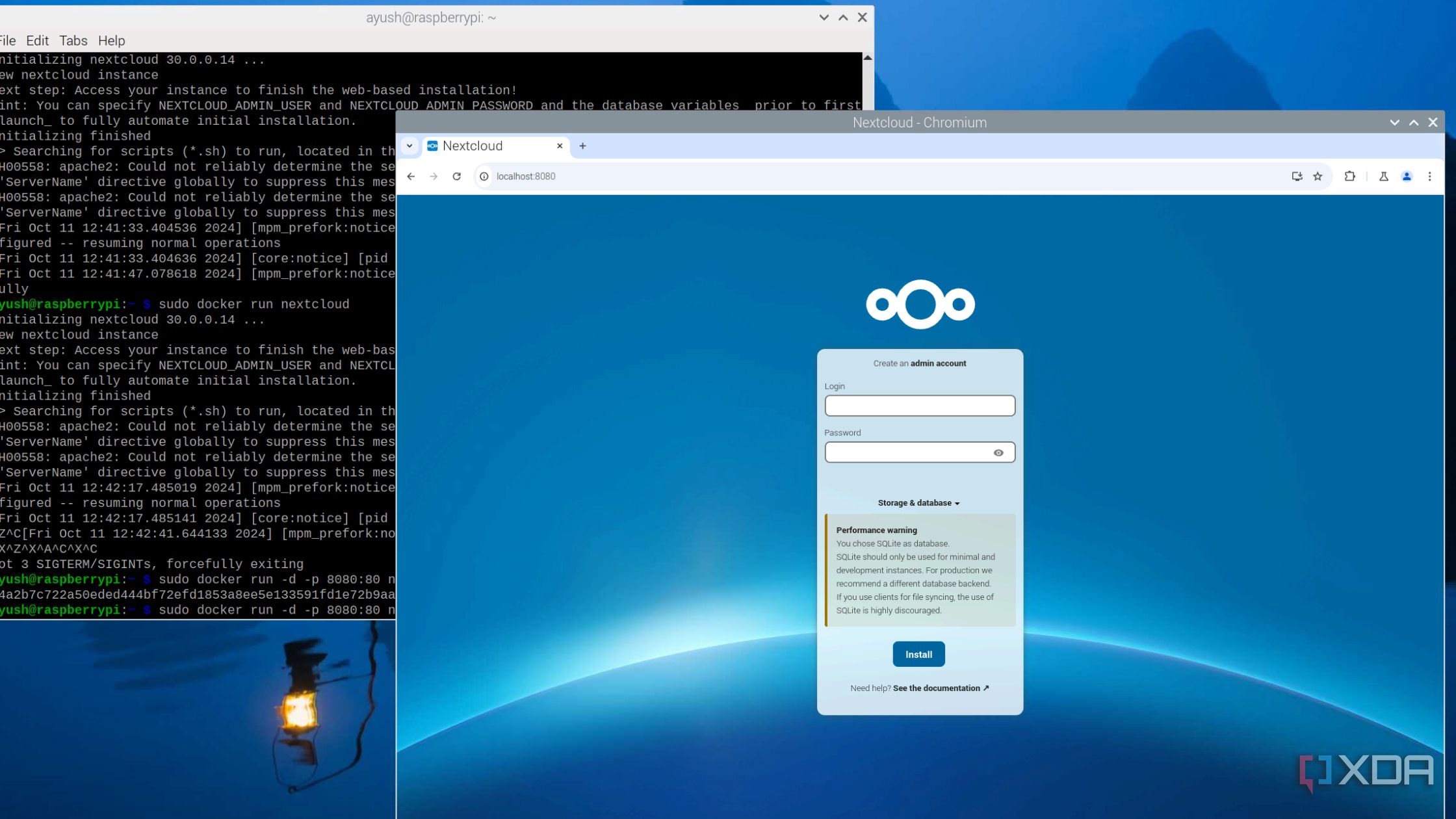The height and width of the screenshot is (819, 1456).
Task: View site information icon beside URL
Action: tap(484, 176)
